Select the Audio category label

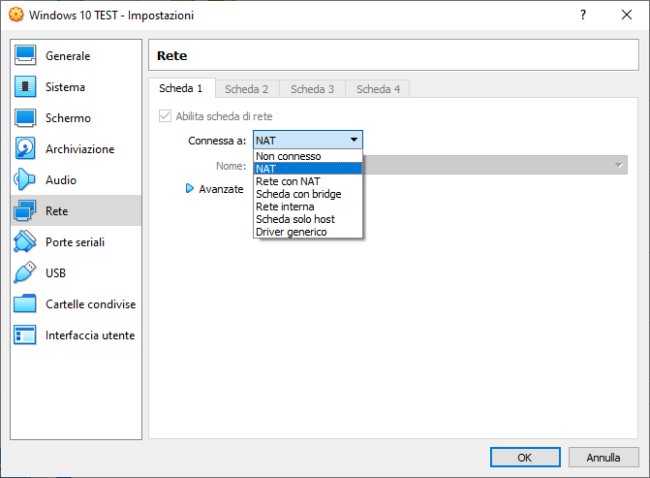coord(61,180)
